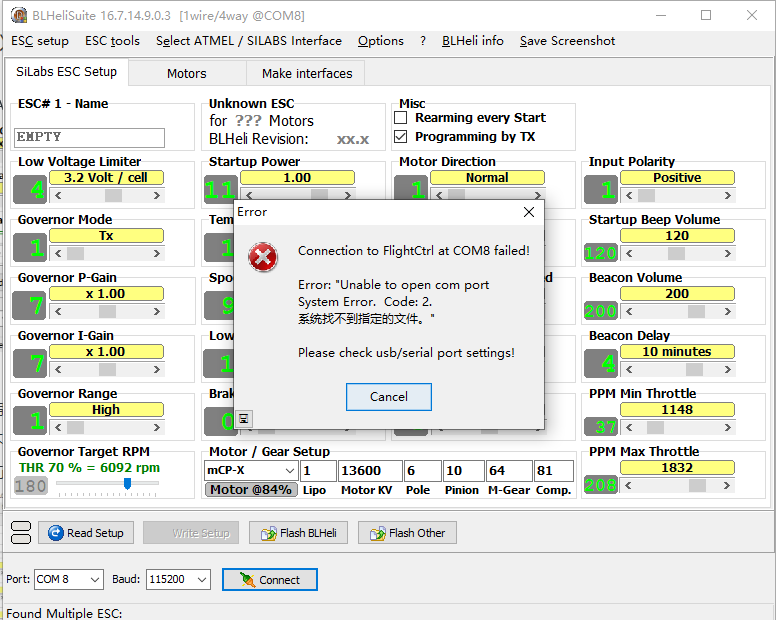
Task: Click the 3.2 Volt / cell value
Action: tap(106, 178)
